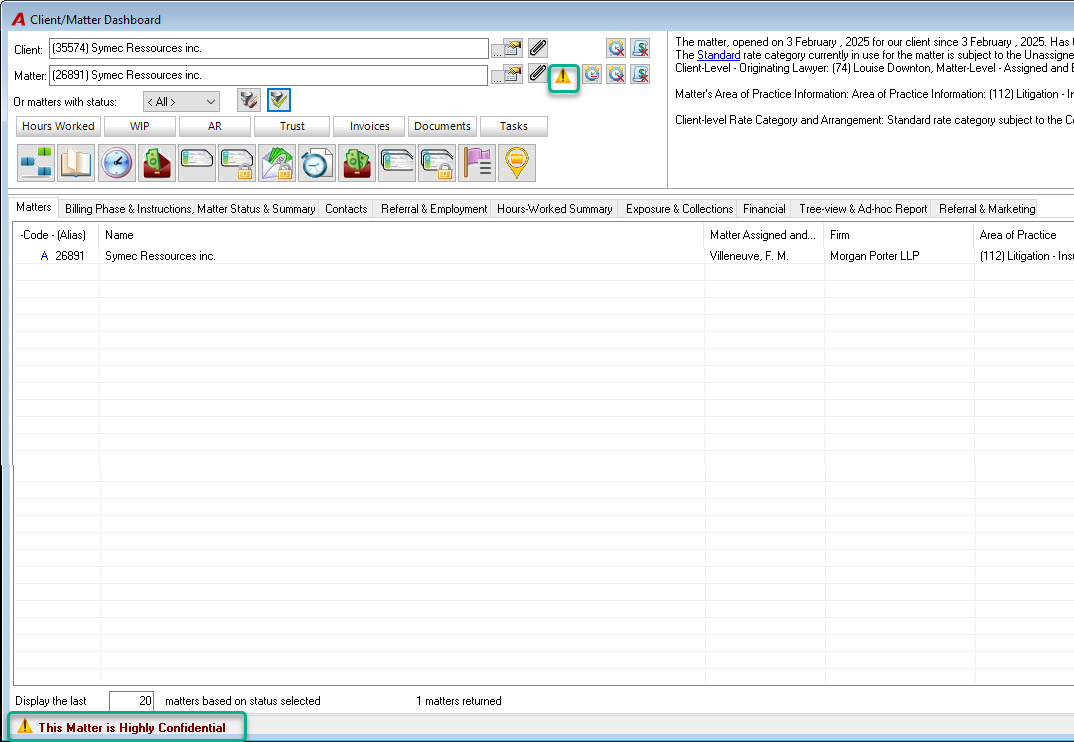This screenshot has height=742, width=1074.
Task: Click the Tasks button
Action: pos(514,126)
